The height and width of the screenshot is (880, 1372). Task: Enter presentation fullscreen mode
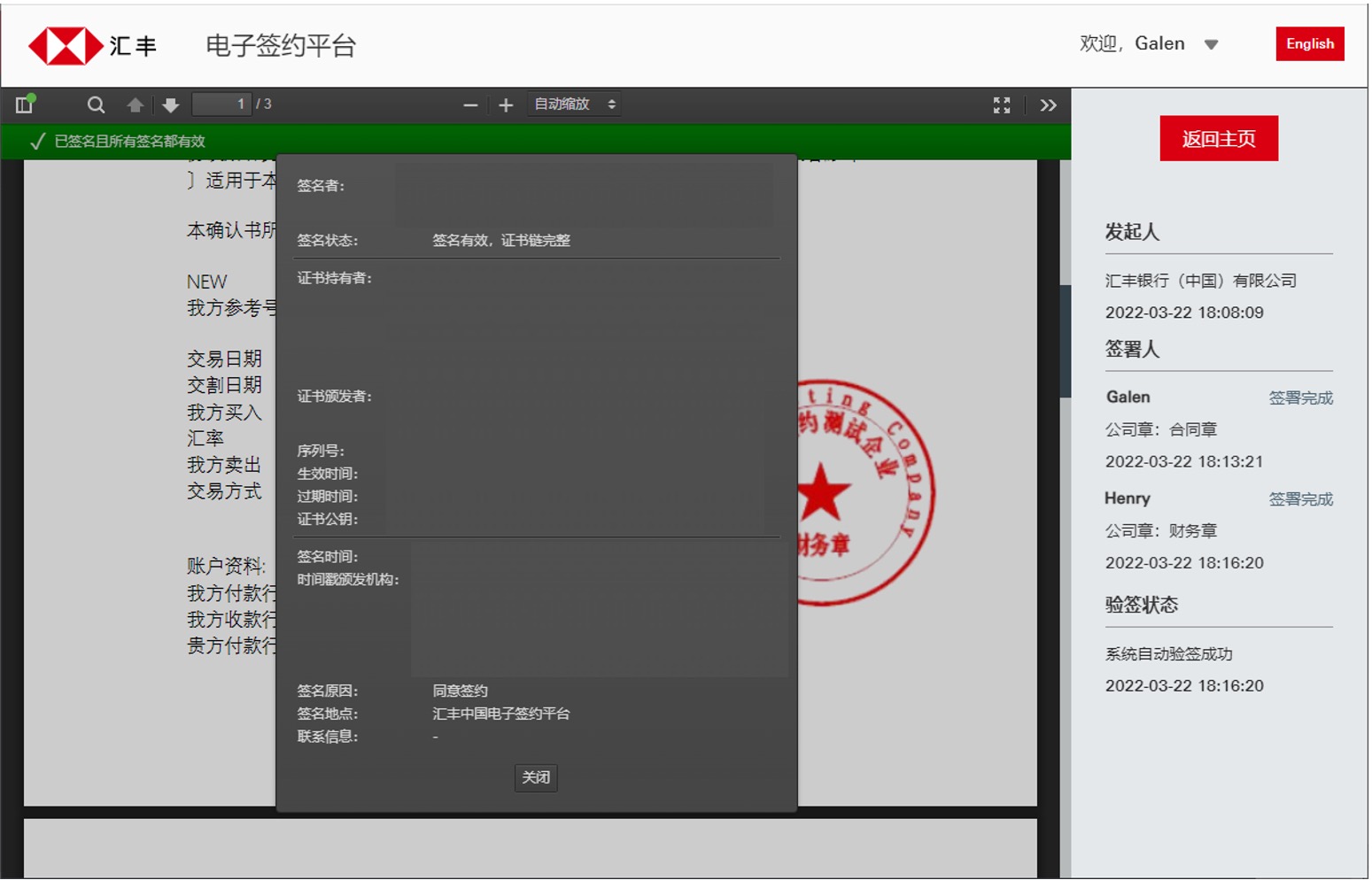[x=1002, y=105]
